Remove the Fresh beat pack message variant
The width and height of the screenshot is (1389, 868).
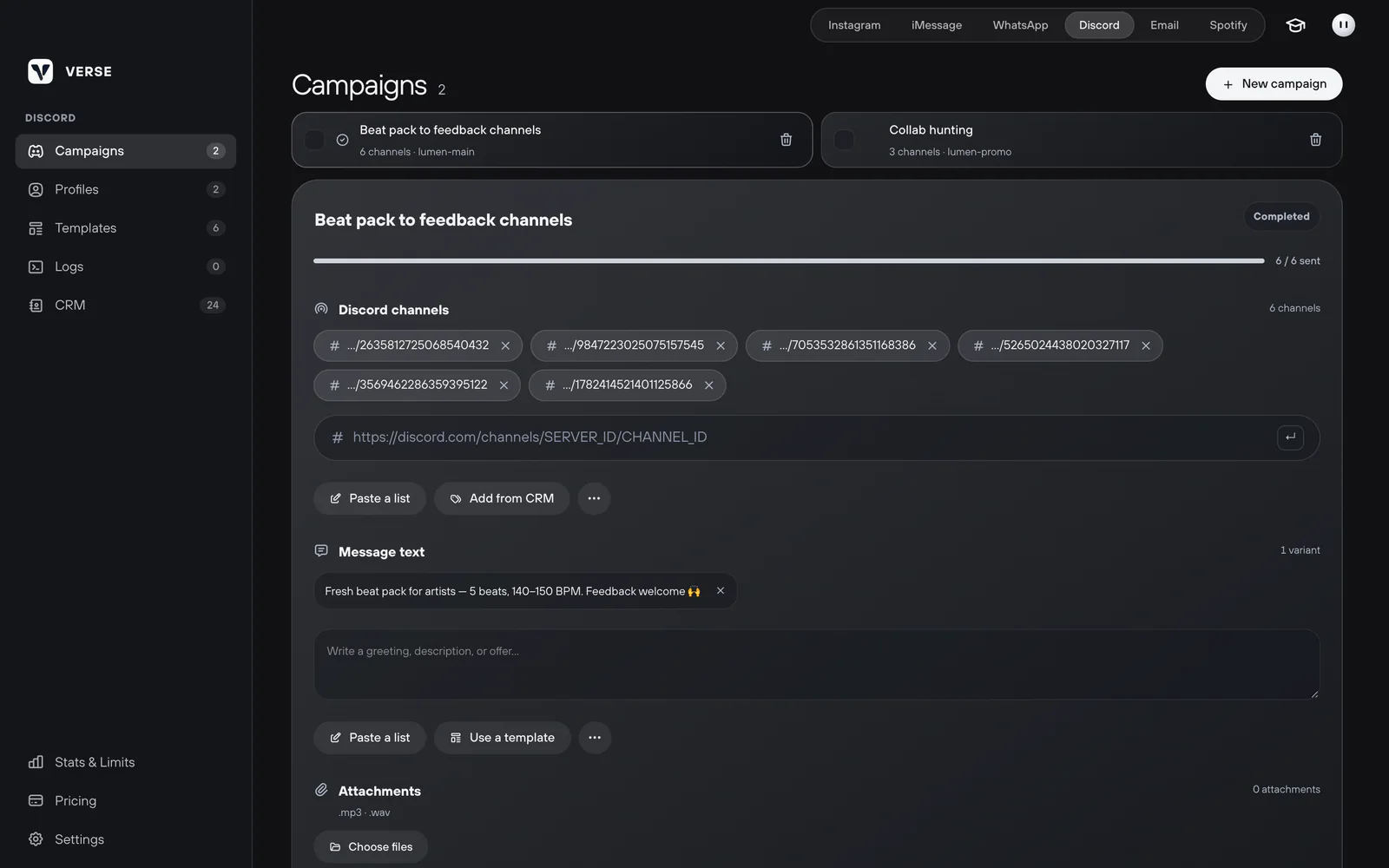(720, 591)
